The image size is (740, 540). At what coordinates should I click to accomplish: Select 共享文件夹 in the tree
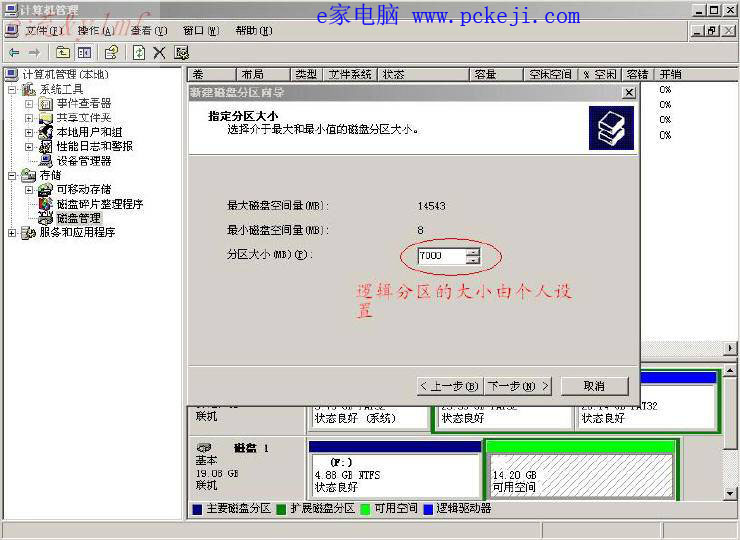84,118
